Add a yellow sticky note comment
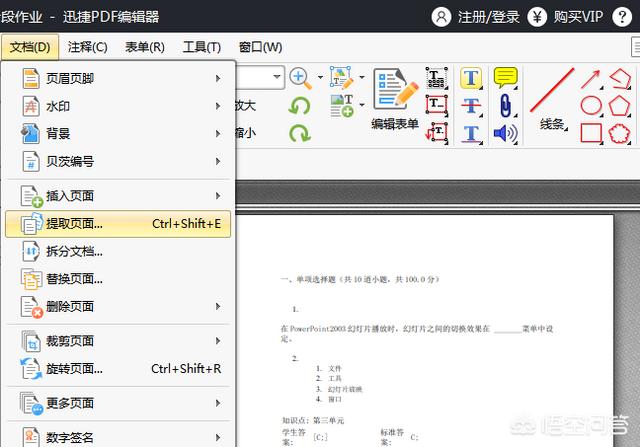Image resolution: width=640 pixels, height=447 pixels. (x=506, y=78)
